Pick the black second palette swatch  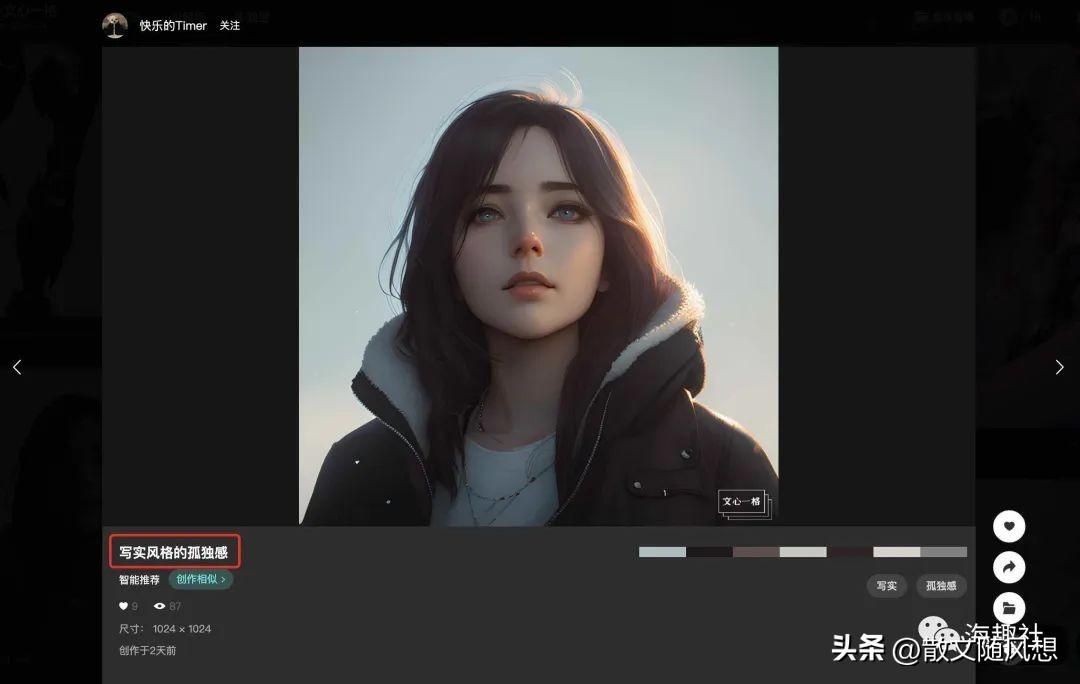coord(709,552)
